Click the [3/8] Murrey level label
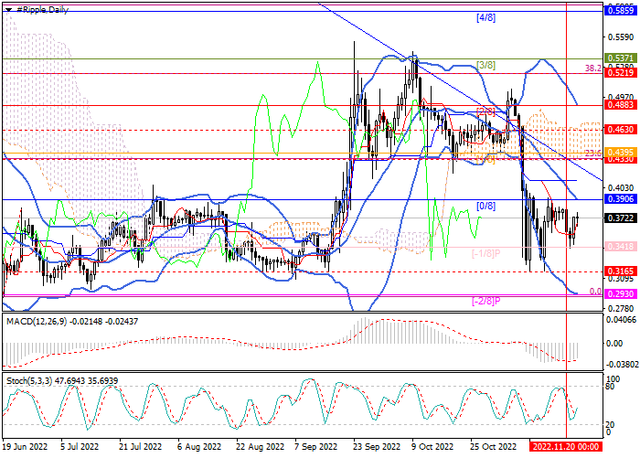The image size is (640, 457). click(487, 65)
